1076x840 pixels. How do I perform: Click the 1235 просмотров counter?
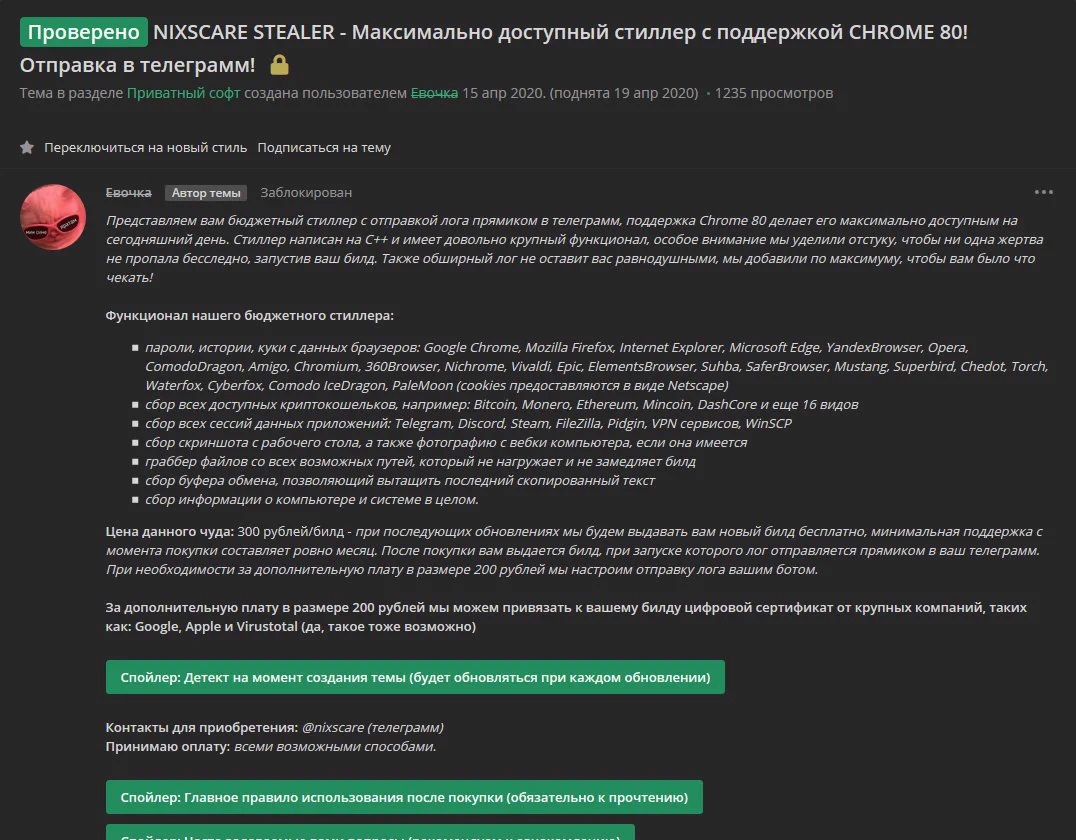pos(773,93)
